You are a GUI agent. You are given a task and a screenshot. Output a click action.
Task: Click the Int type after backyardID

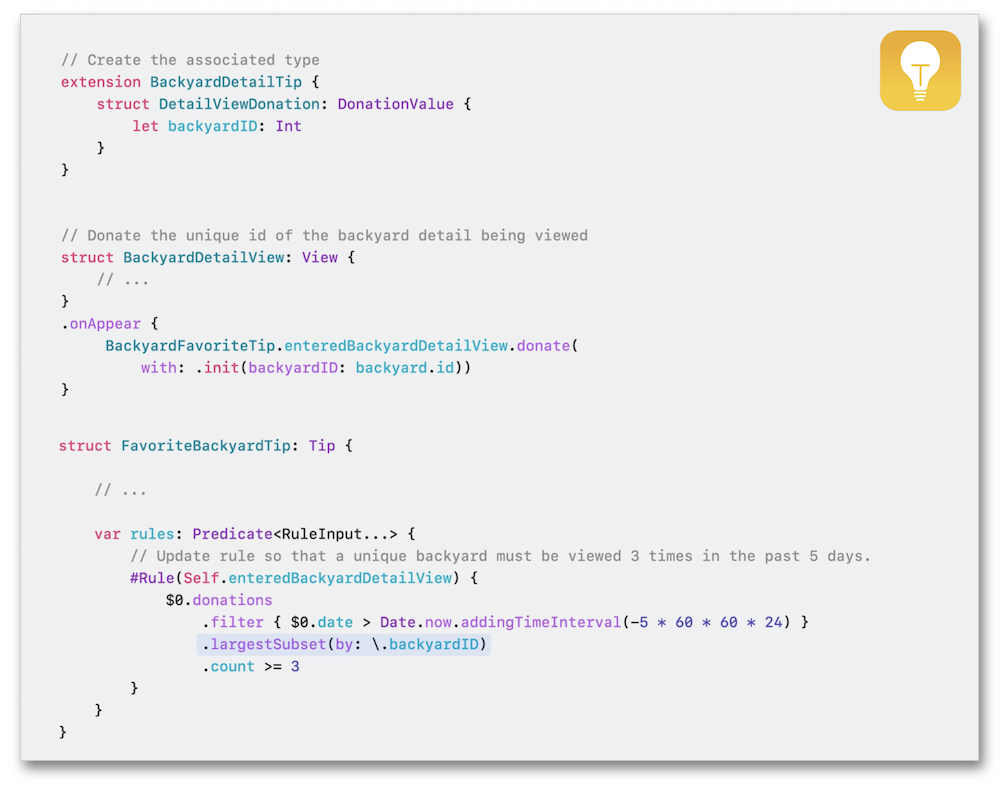288,126
